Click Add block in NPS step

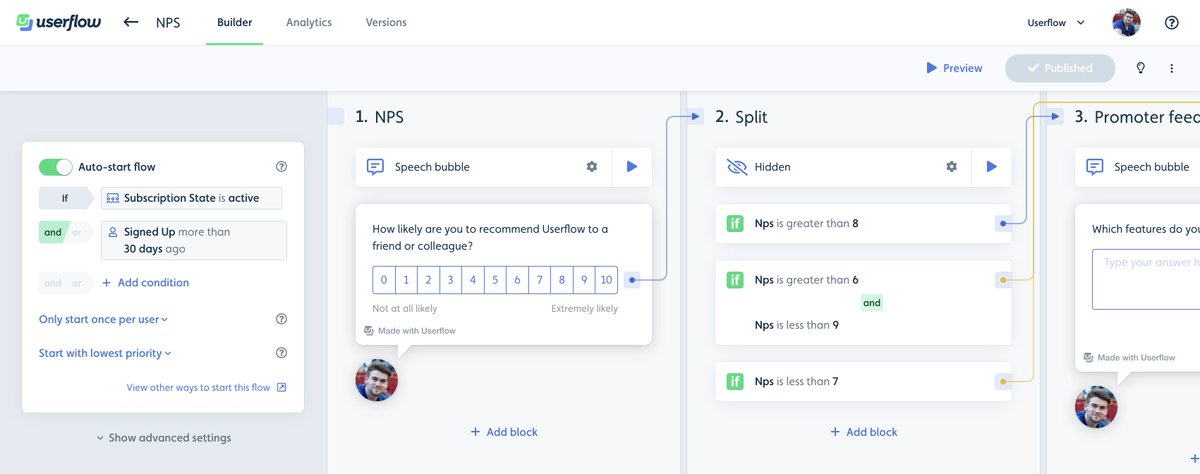(504, 432)
